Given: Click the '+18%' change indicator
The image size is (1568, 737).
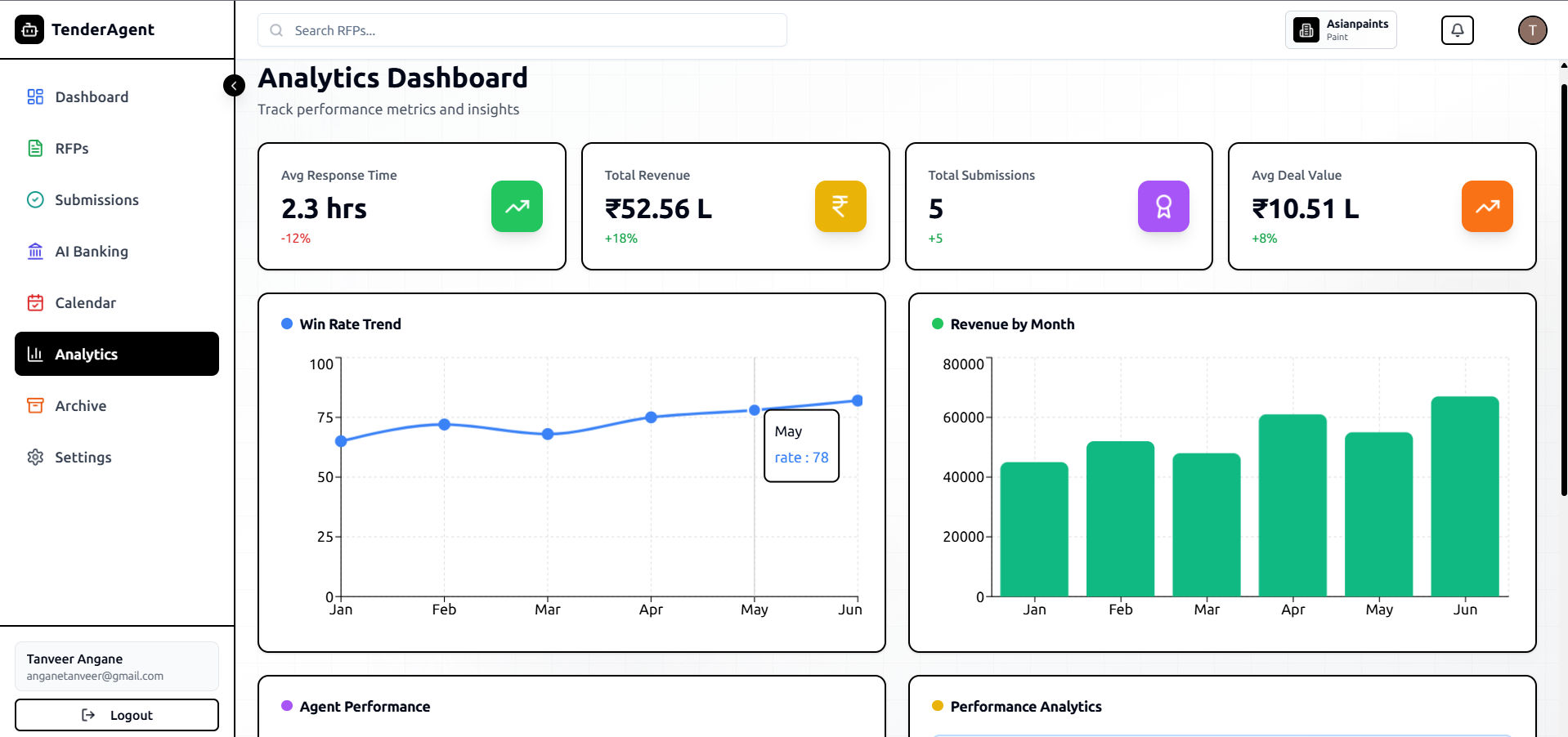Looking at the screenshot, I should tap(621, 239).
